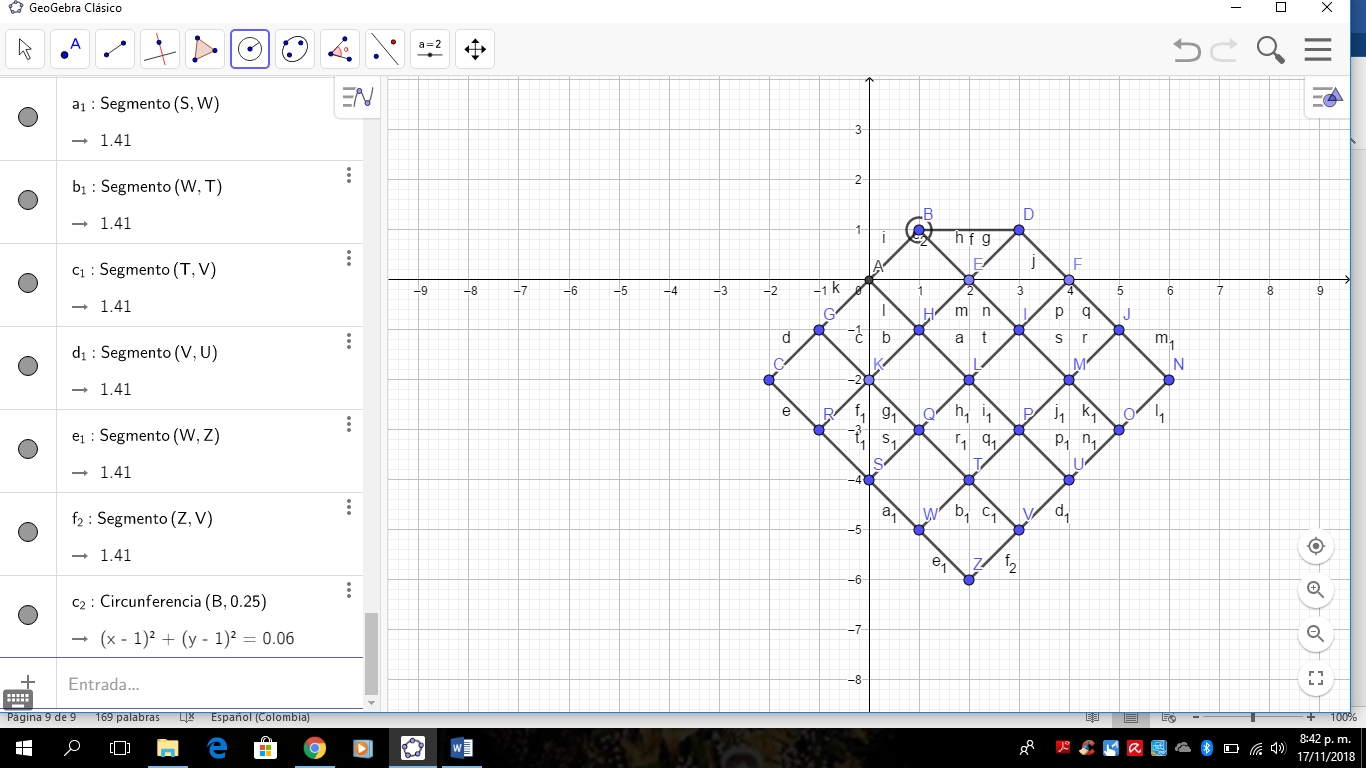
Task: Expand the graphics view style bar
Action: (1329, 96)
